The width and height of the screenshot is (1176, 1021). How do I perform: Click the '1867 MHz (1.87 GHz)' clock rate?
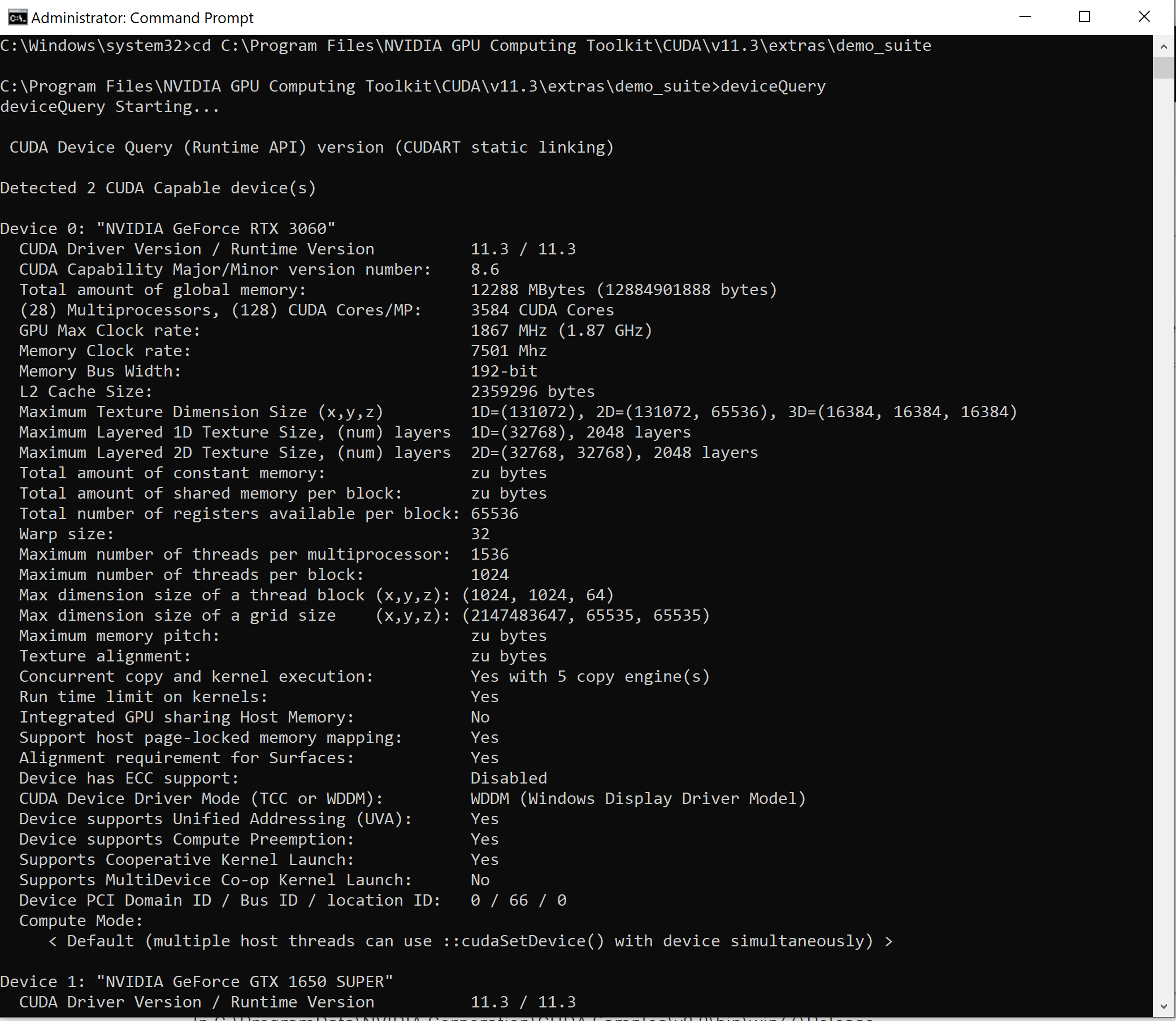561,331
